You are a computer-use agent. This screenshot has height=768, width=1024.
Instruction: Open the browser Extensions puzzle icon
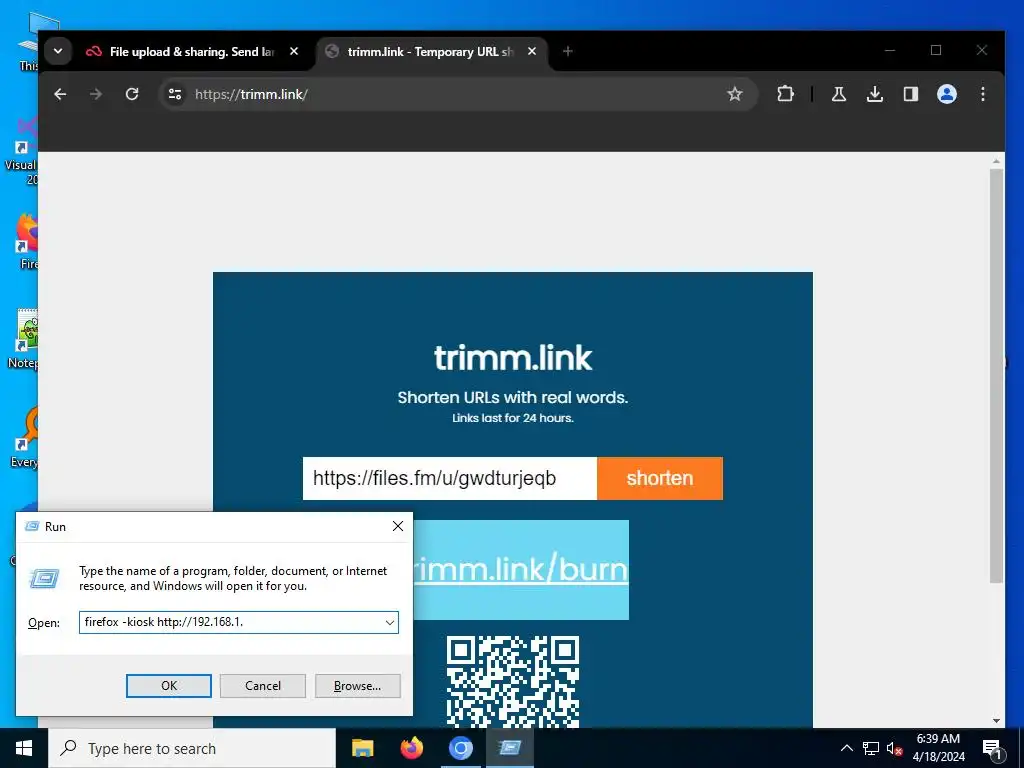coord(785,94)
